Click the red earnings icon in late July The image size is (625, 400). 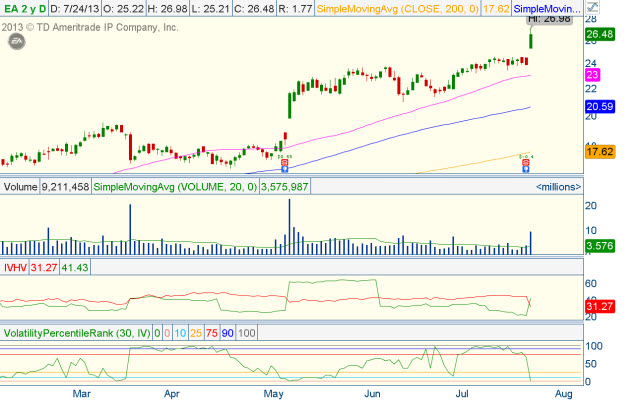point(527,163)
